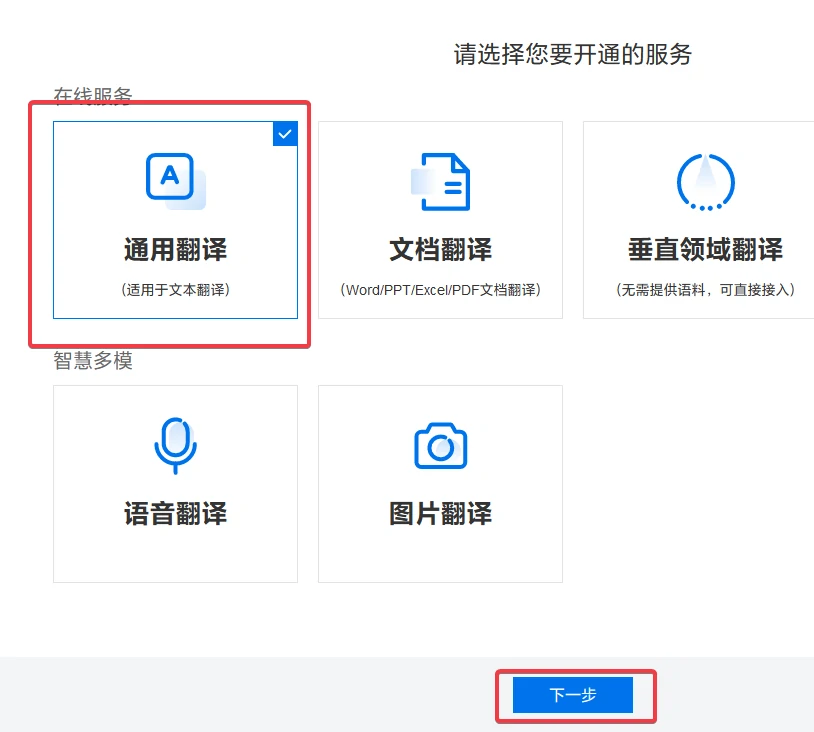
Task: Enable the 图片翻译 service card
Action: point(440,483)
